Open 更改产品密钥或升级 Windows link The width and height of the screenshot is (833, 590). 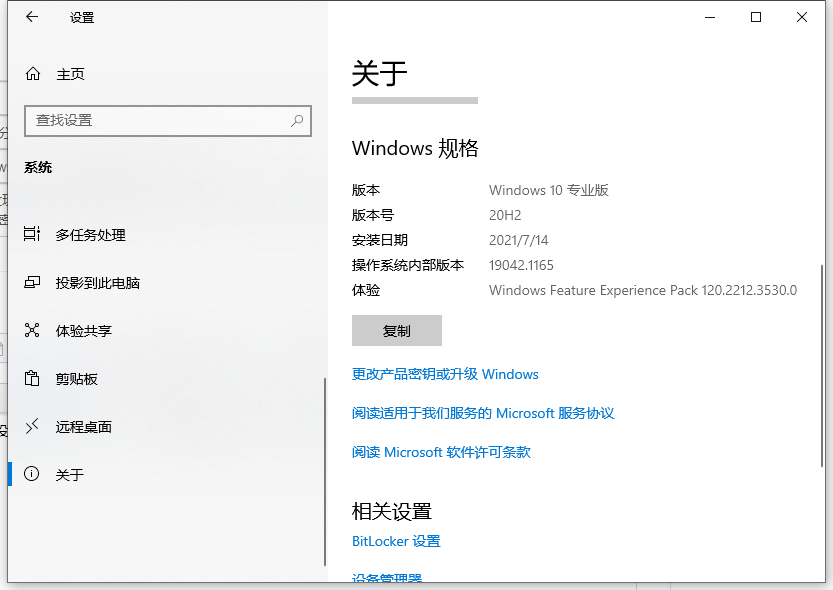(x=444, y=374)
